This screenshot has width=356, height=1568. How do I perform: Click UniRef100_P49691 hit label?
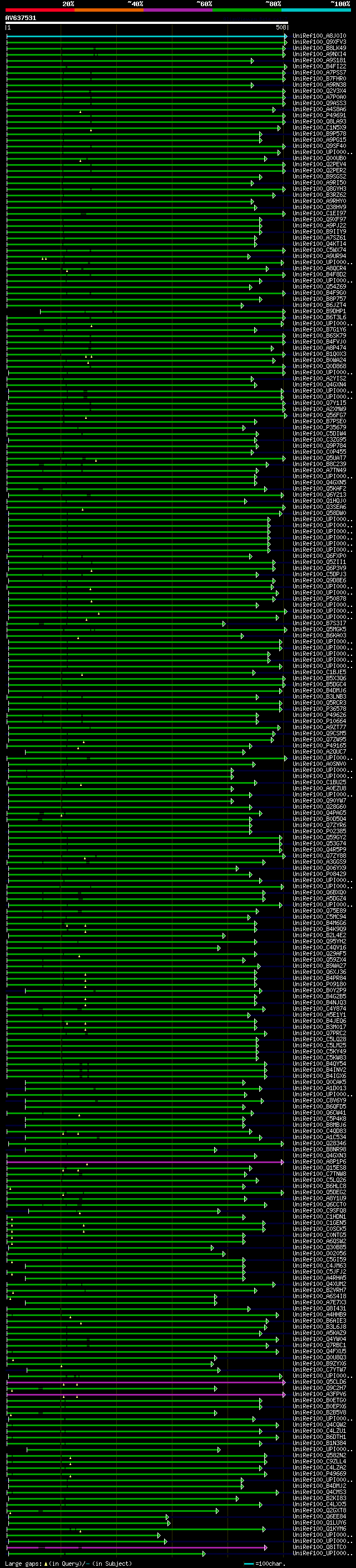(x=319, y=116)
